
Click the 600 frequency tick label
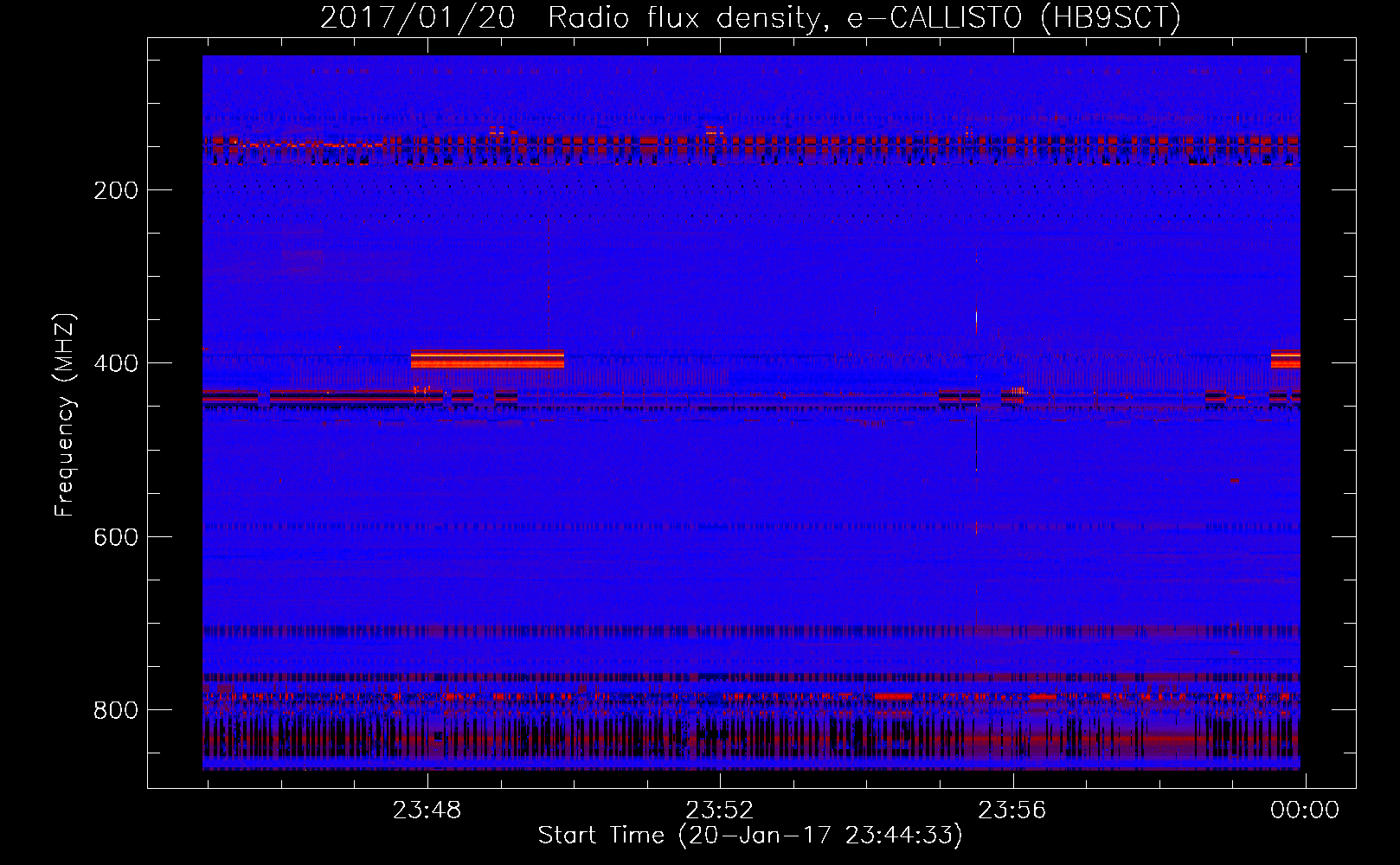pyautogui.click(x=116, y=537)
